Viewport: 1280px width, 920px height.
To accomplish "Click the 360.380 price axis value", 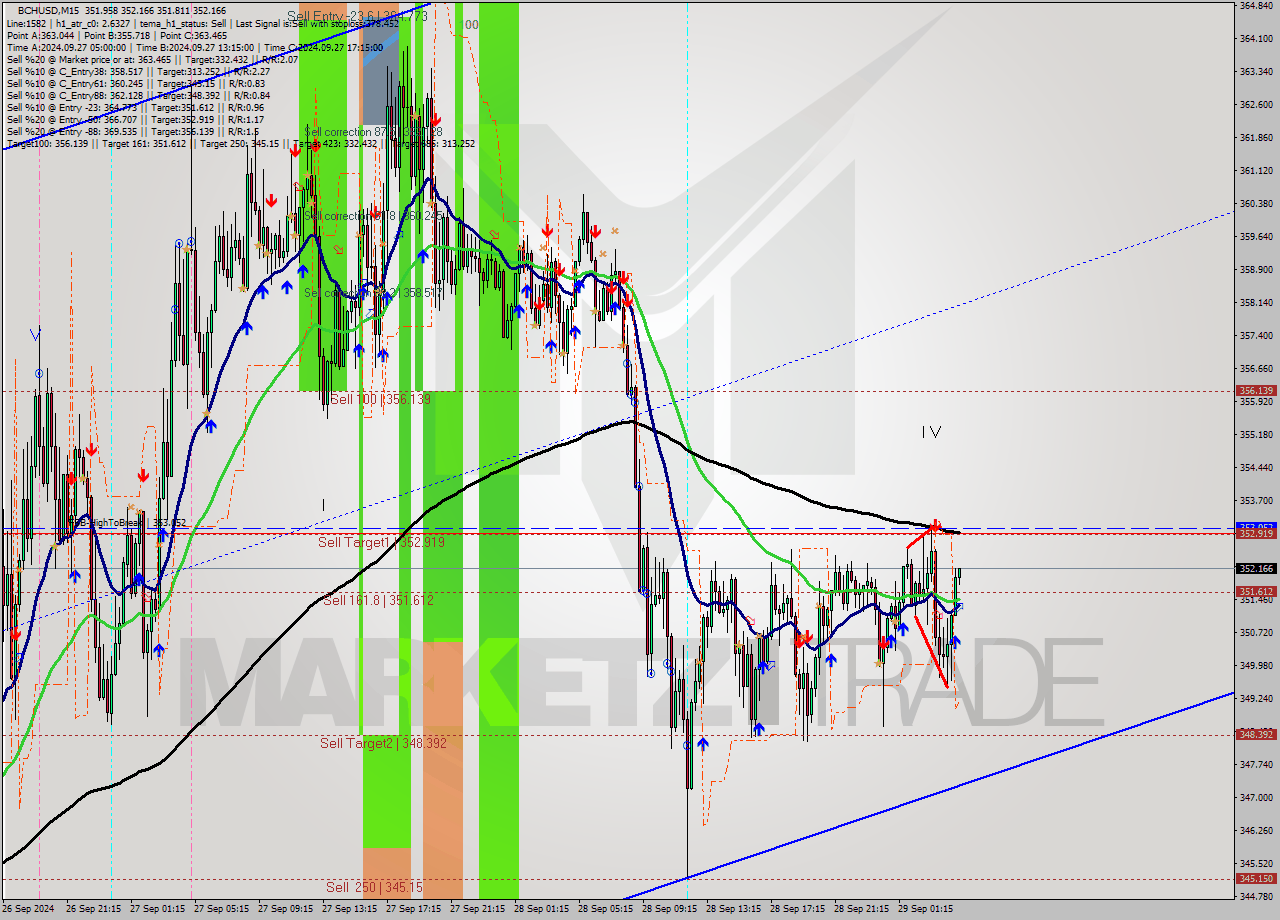I will (1256, 203).
